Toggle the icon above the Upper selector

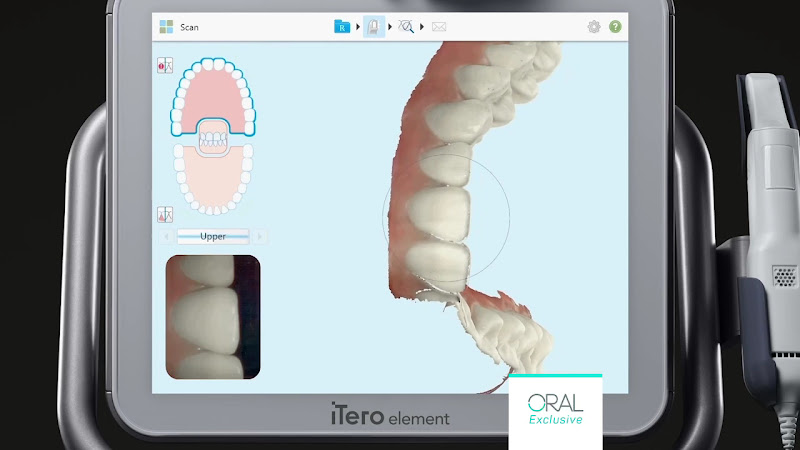[x=166, y=214]
